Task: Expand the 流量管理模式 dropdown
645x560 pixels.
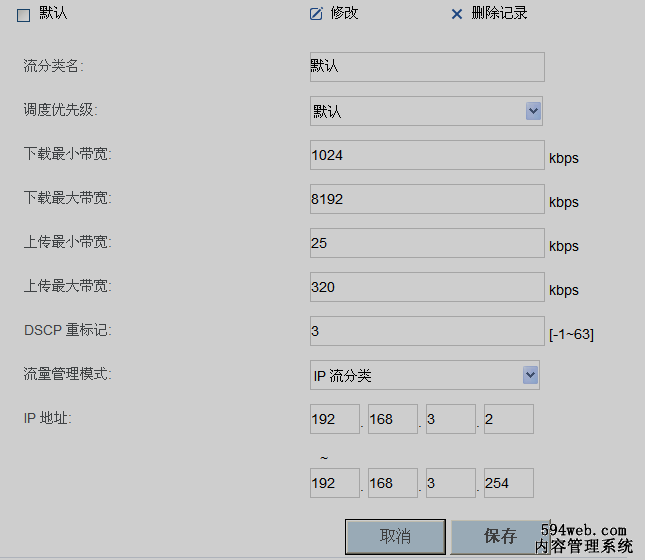Action: click(425, 375)
